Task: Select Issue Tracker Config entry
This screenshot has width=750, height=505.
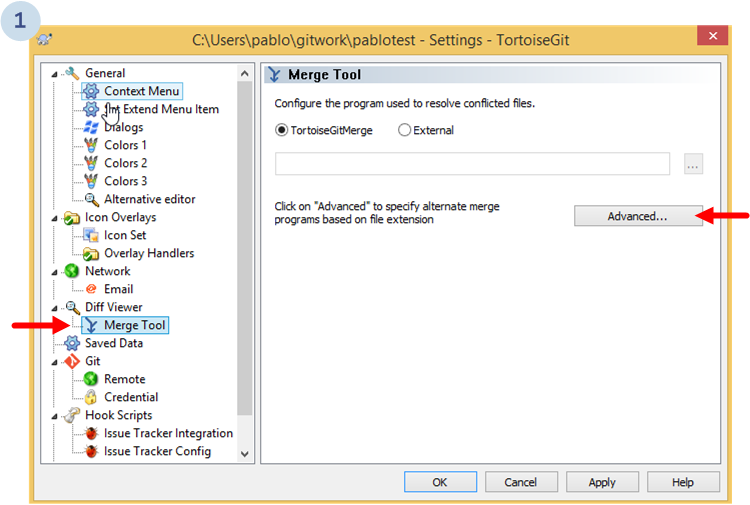Action: [157, 451]
